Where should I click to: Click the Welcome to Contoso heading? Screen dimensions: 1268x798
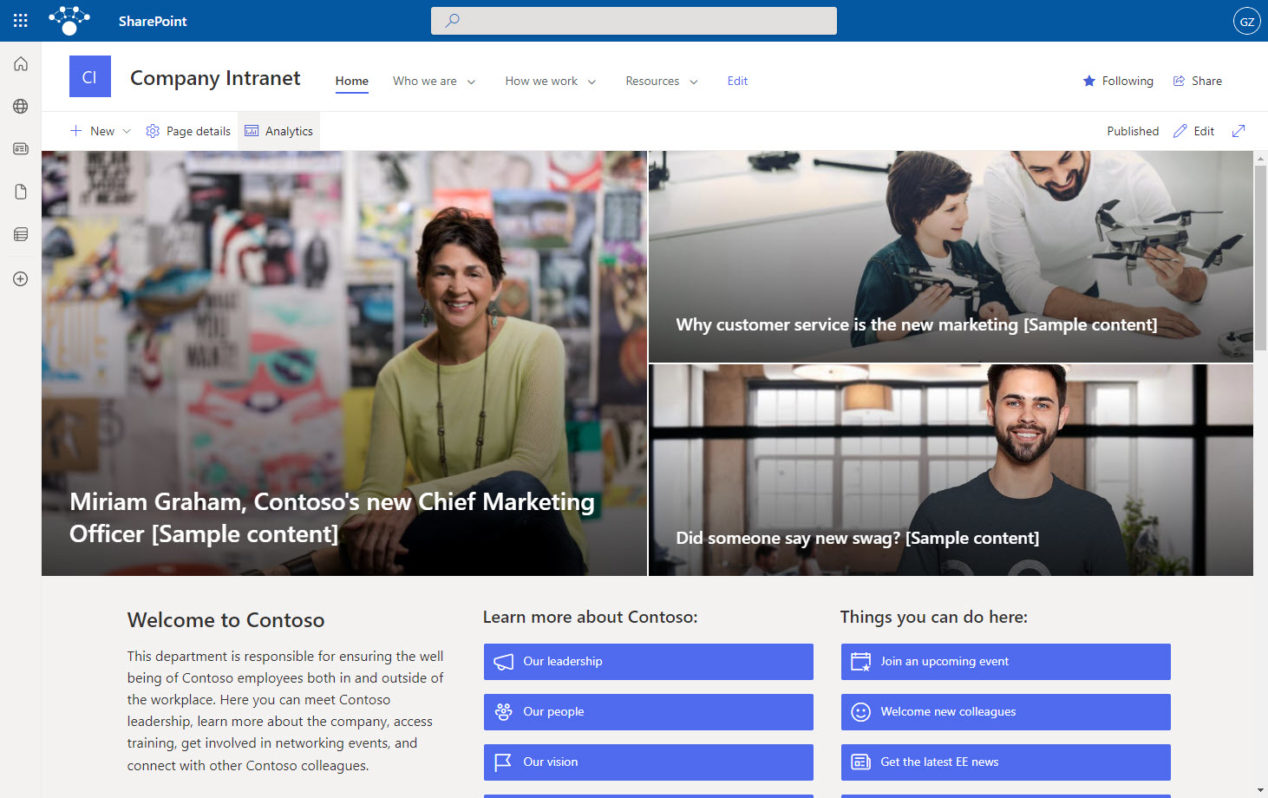[x=226, y=620]
